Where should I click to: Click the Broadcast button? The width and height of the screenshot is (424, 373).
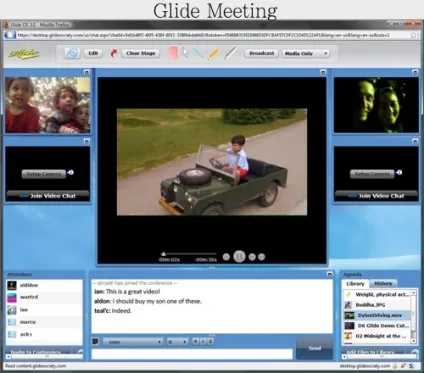click(262, 53)
